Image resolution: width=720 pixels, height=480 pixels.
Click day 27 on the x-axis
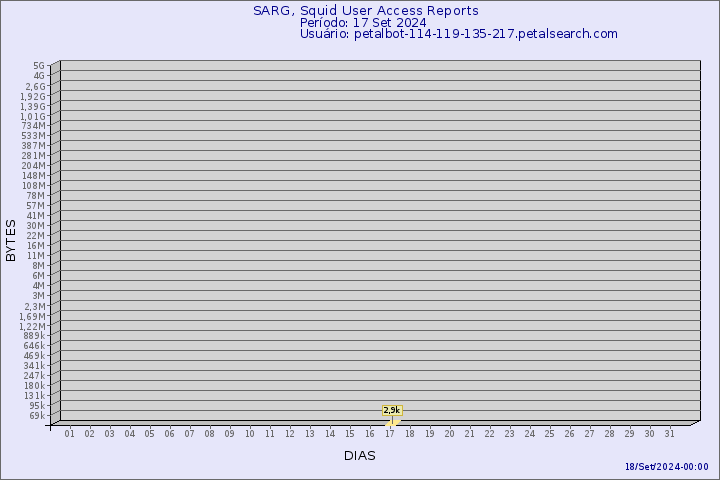pos(590,434)
